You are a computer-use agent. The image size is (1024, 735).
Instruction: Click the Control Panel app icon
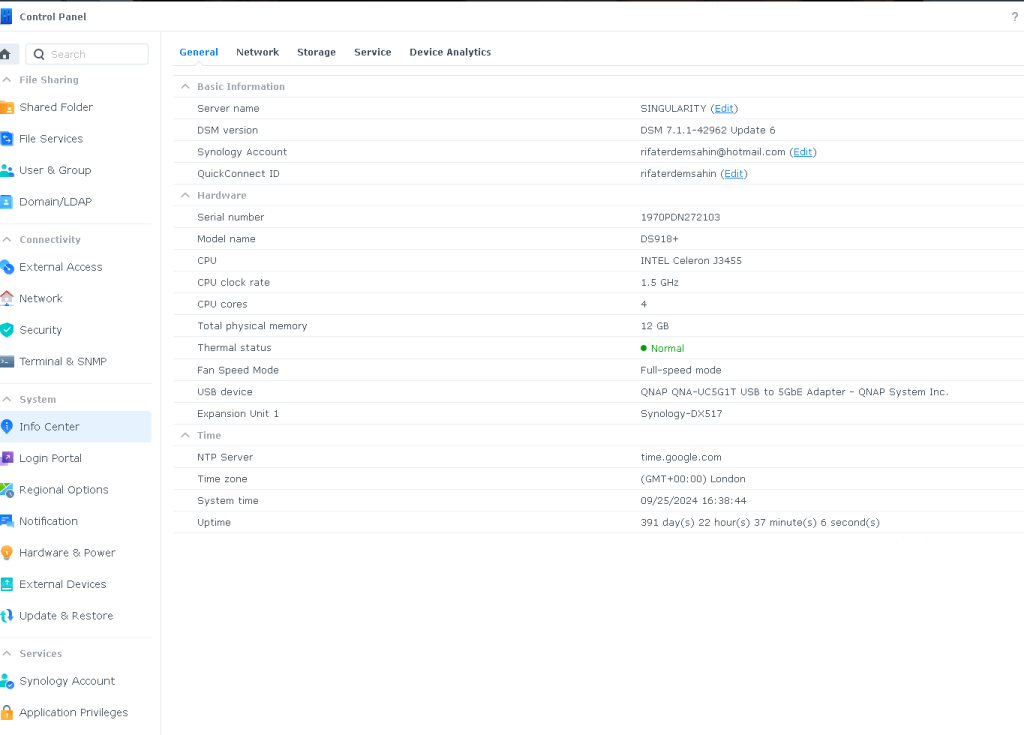6,16
